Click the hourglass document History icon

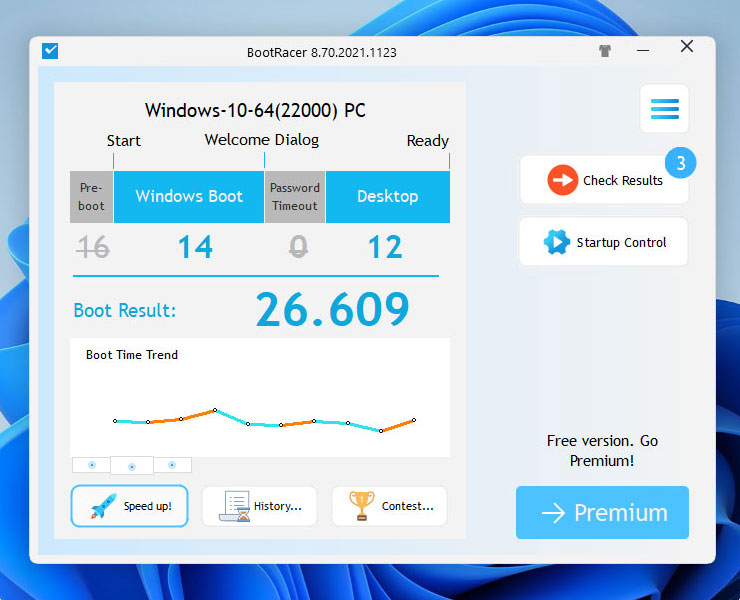tap(235, 506)
